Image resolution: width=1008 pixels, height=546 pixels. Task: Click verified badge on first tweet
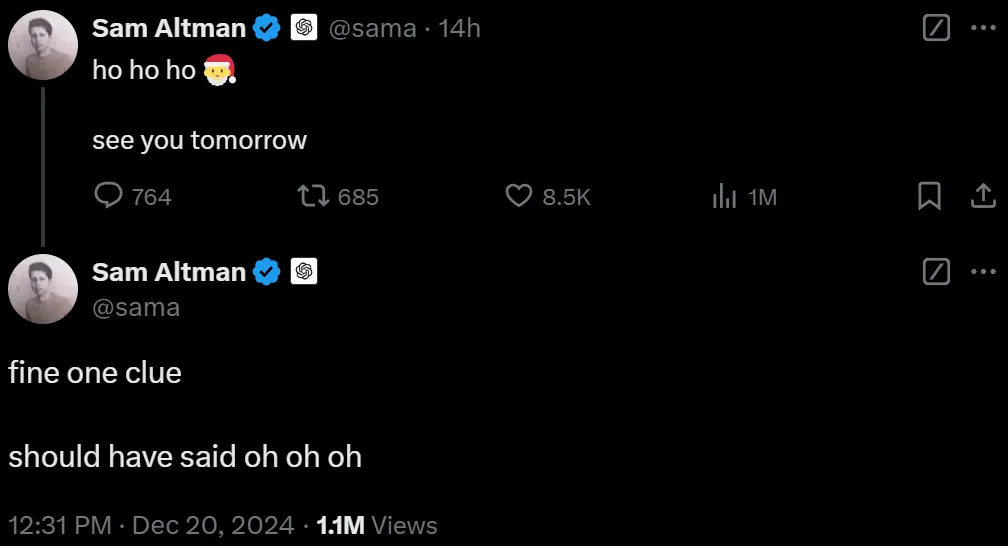[x=267, y=29]
